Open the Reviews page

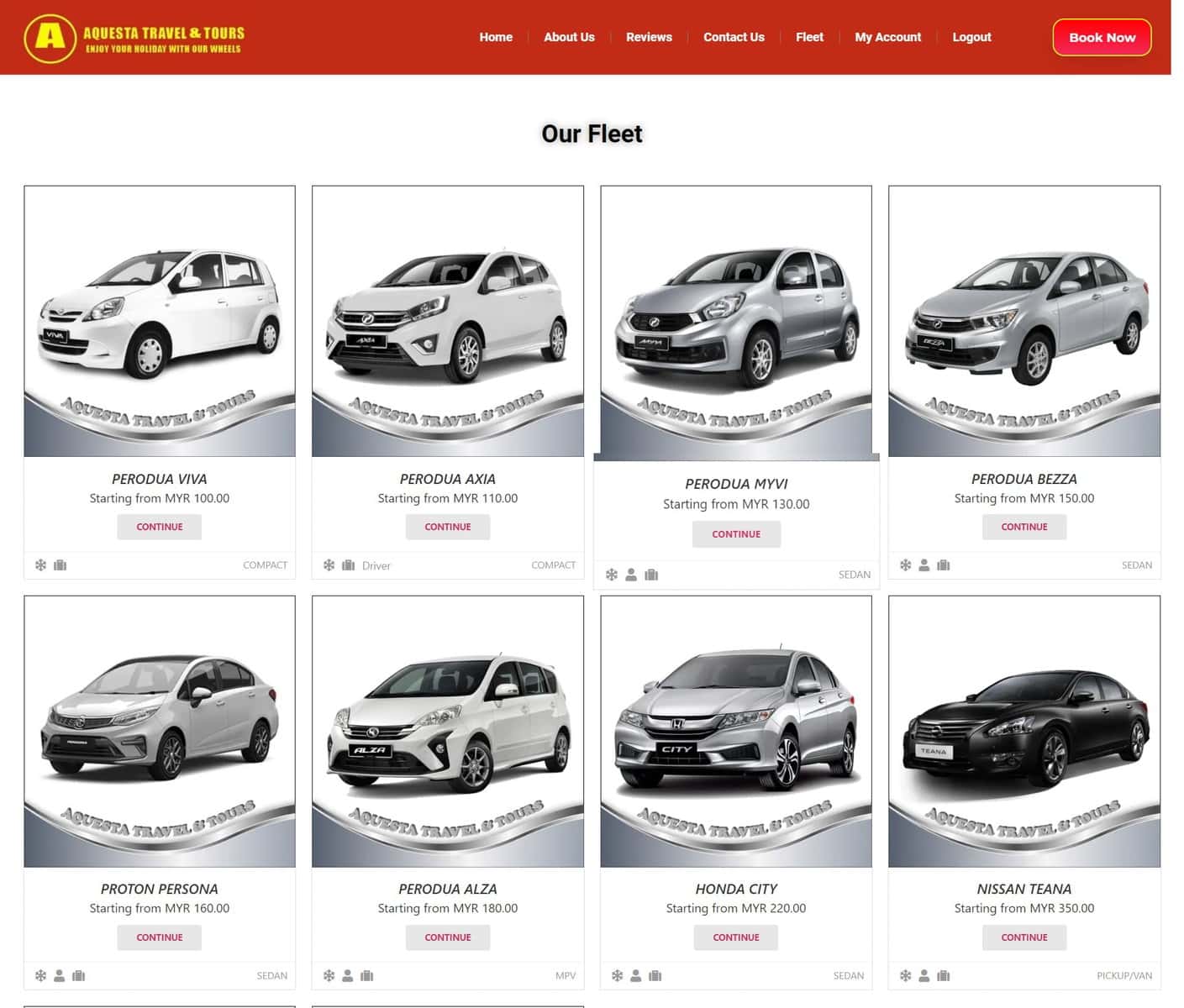tap(649, 37)
